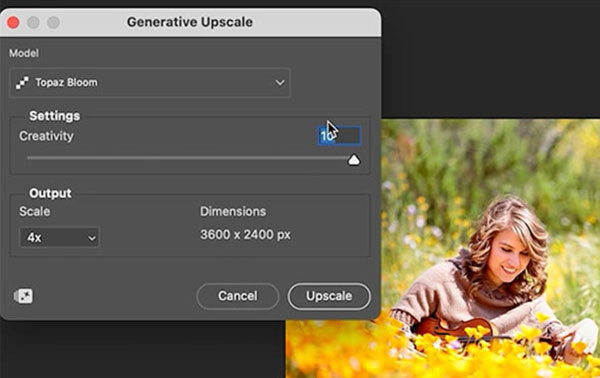Click the generative credits icon at bottom left

click(23, 296)
